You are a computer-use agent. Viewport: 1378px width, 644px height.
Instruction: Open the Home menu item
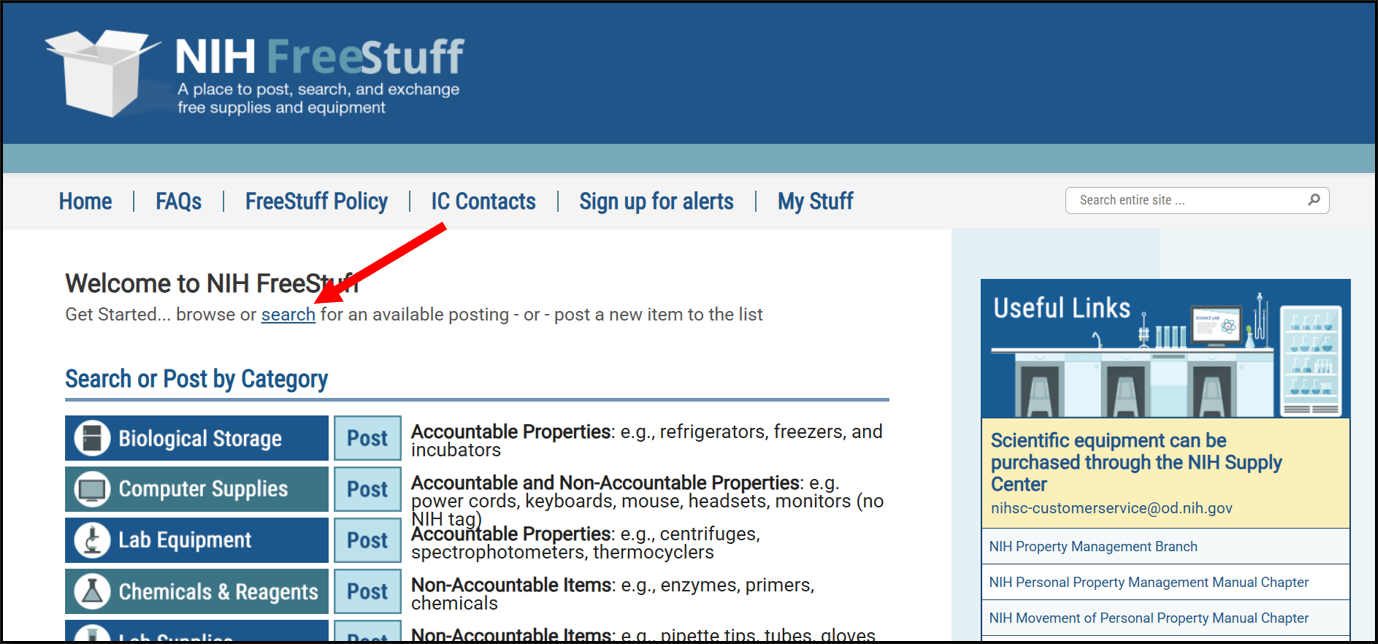pos(85,201)
